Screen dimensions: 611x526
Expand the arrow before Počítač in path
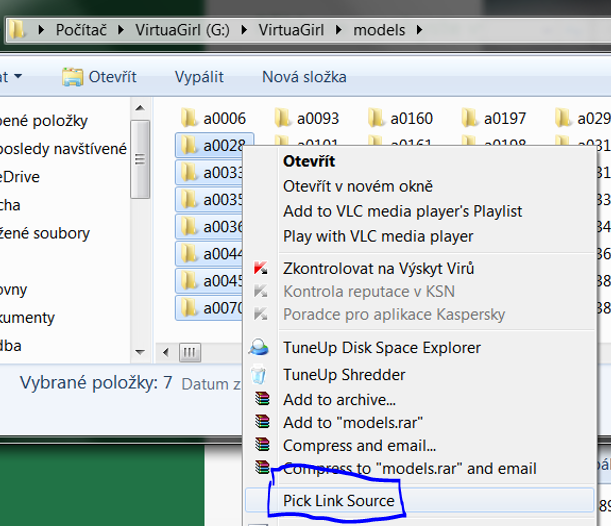click(x=41, y=30)
